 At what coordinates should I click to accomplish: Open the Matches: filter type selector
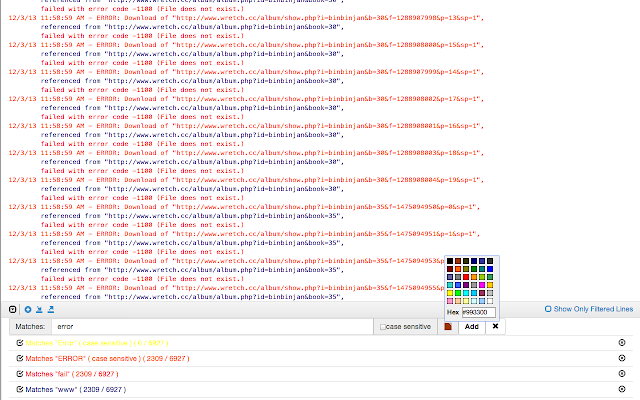tap(31, 327)
